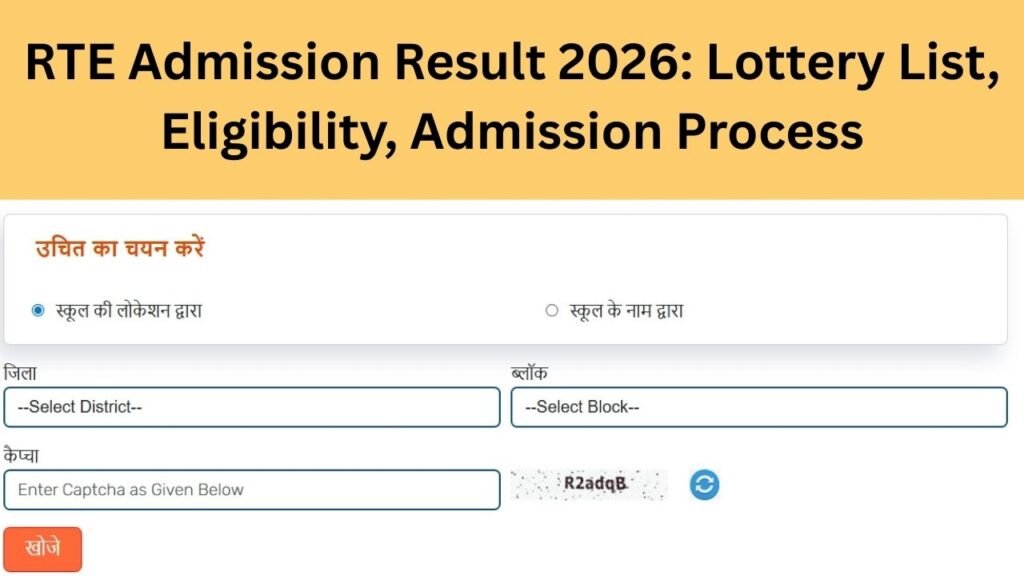
Task: Select the "स्कूल के नाम द्वारा" radio button
Action: click(x=551, y=310)
